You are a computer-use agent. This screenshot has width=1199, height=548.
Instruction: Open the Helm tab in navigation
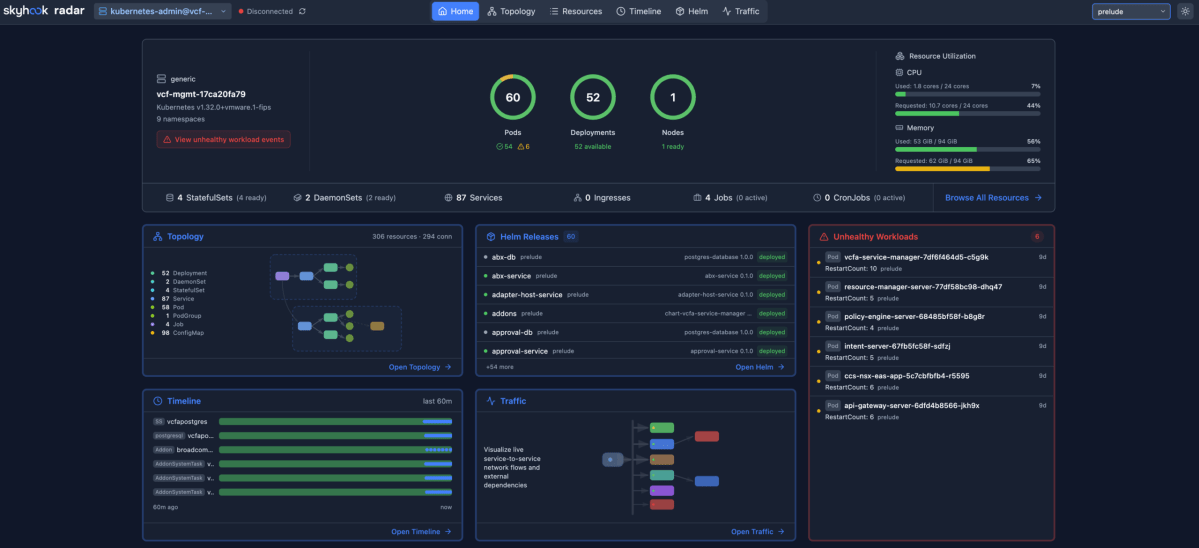(x=692, y=11)
